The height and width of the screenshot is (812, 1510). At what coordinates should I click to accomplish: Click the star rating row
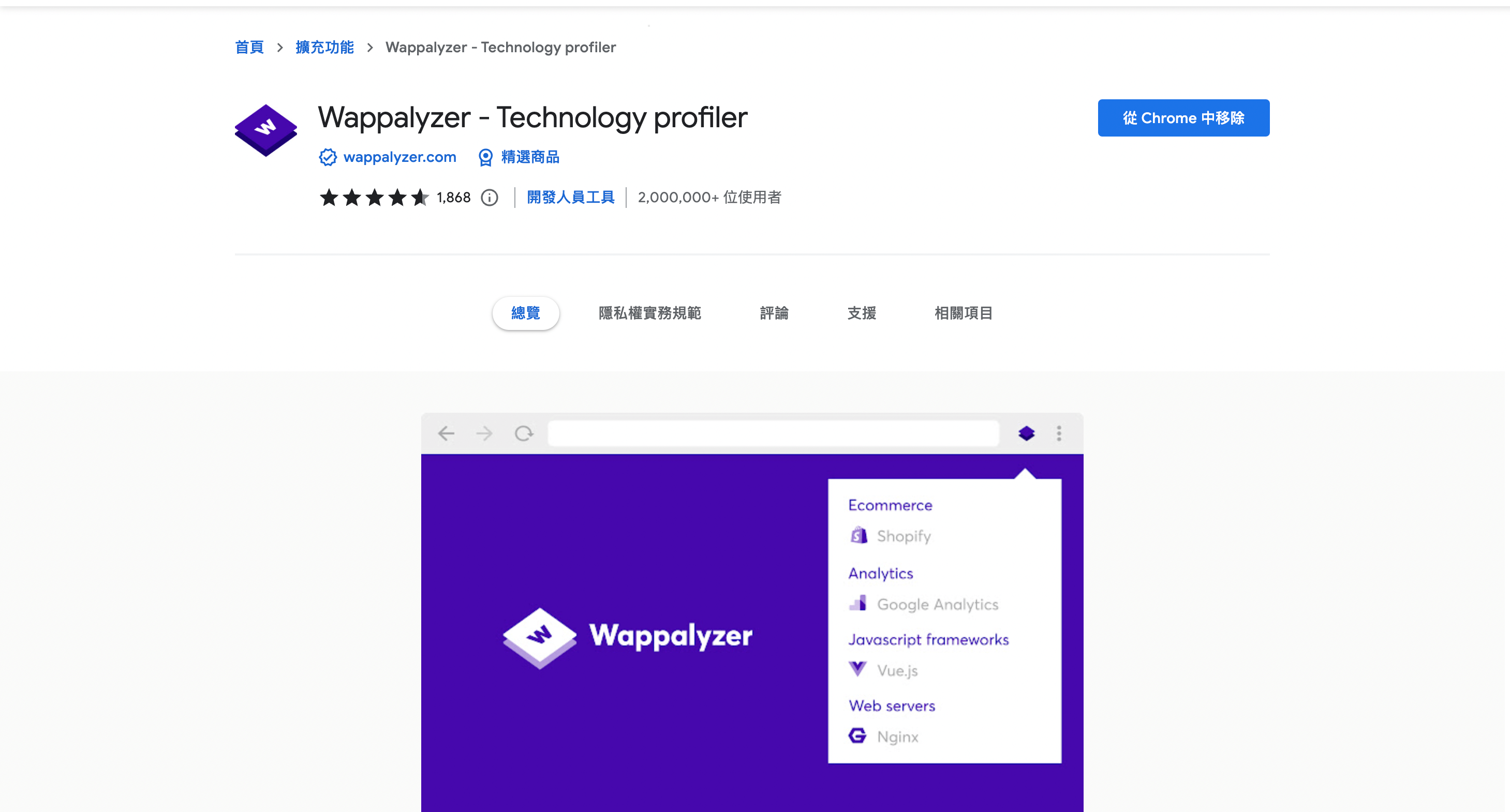pos(374,198)
